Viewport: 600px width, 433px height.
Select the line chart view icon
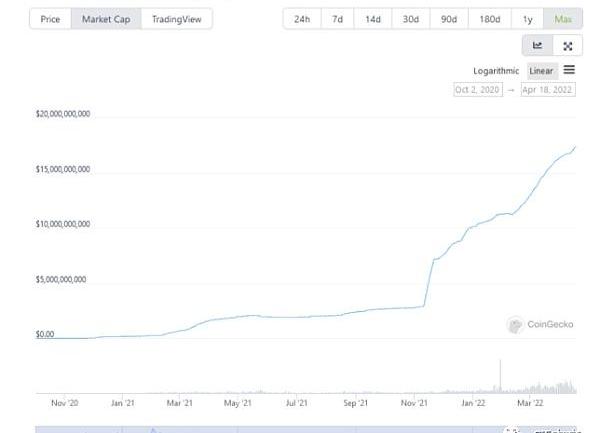click(x=538, y=45)
